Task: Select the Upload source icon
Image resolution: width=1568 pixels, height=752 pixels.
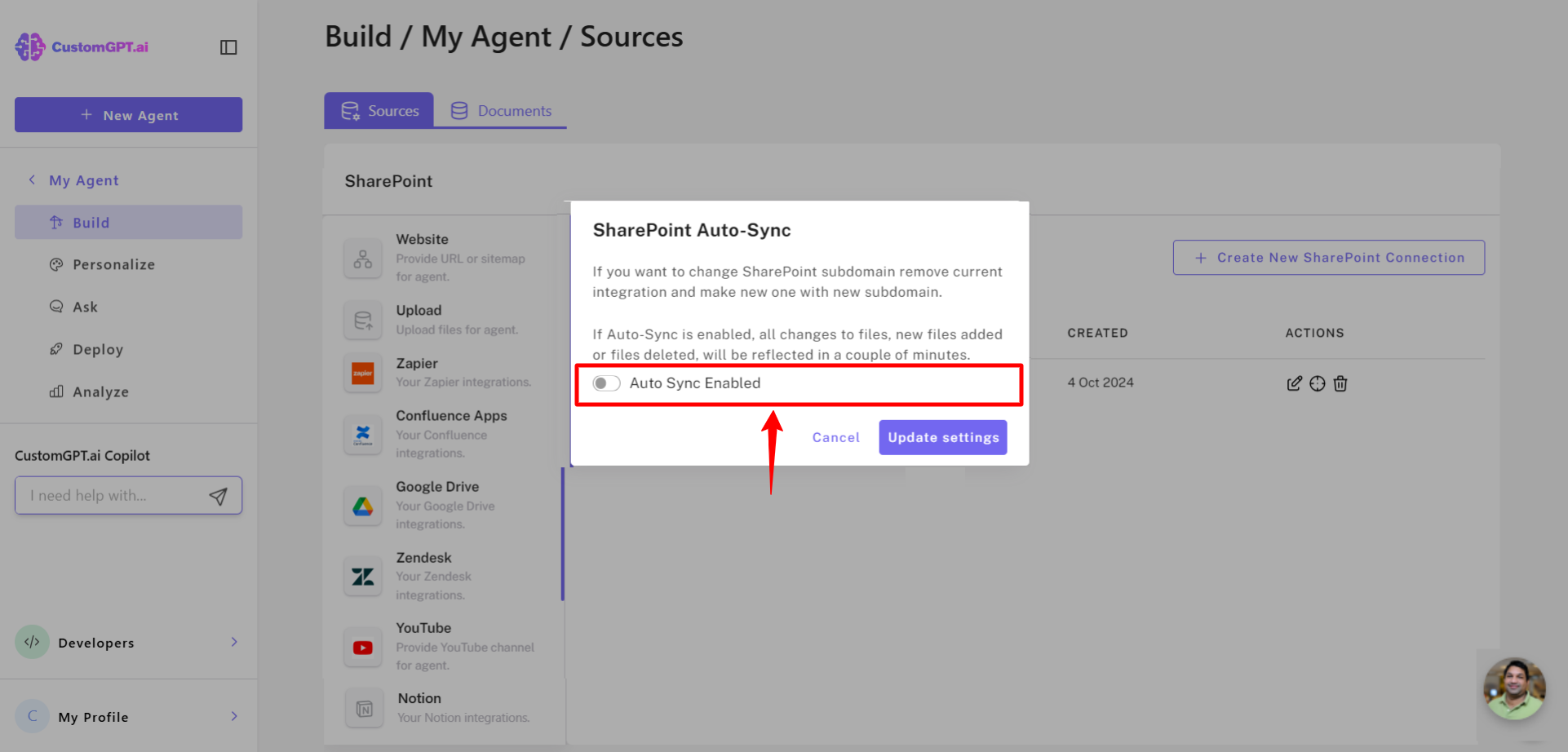Action: coord(363,321)
